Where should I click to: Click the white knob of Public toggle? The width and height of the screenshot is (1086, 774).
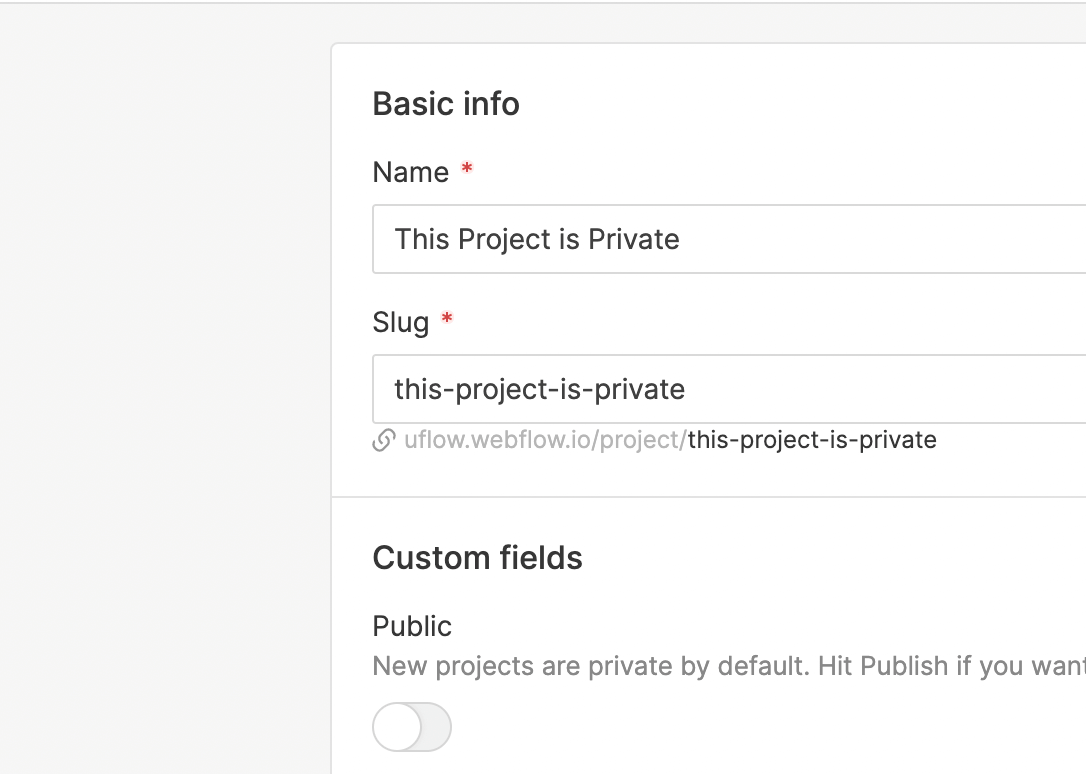pyautogui.click(x=397, y=727)
